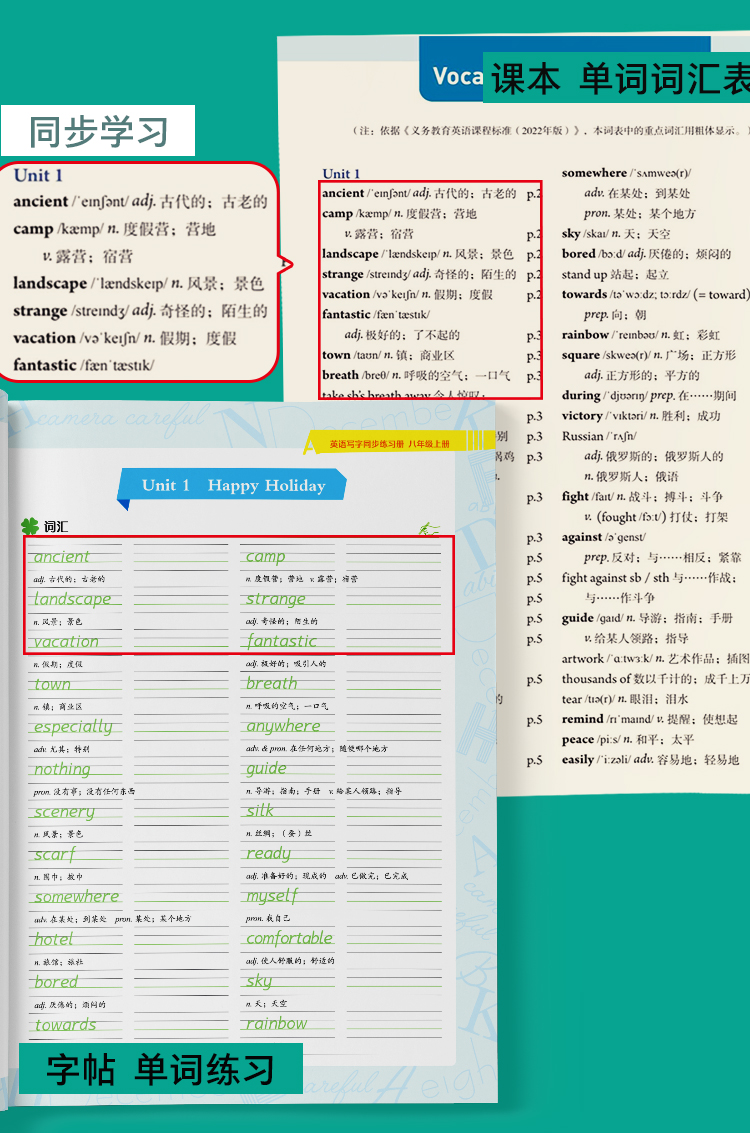Select the handwriting word 'camp'
The width and height of the screenshot is (750, 1133).
(266, 557)
